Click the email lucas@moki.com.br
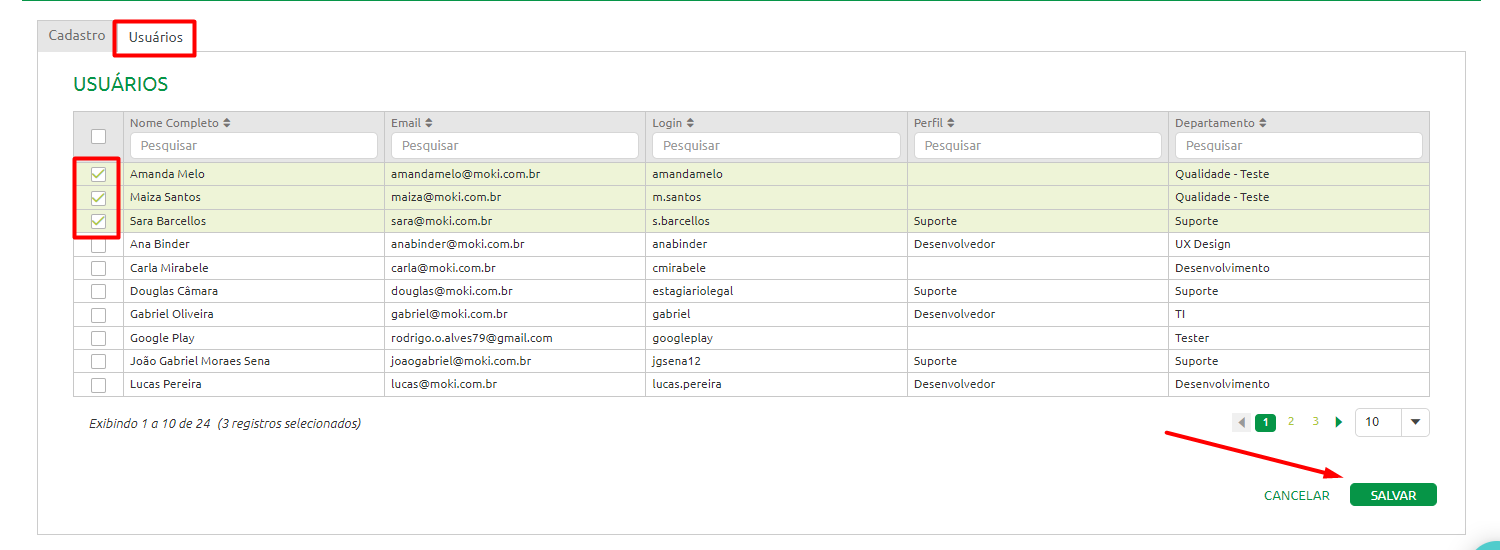The width and height of the screenshot is (1500, 550). (x=444, y=384)
